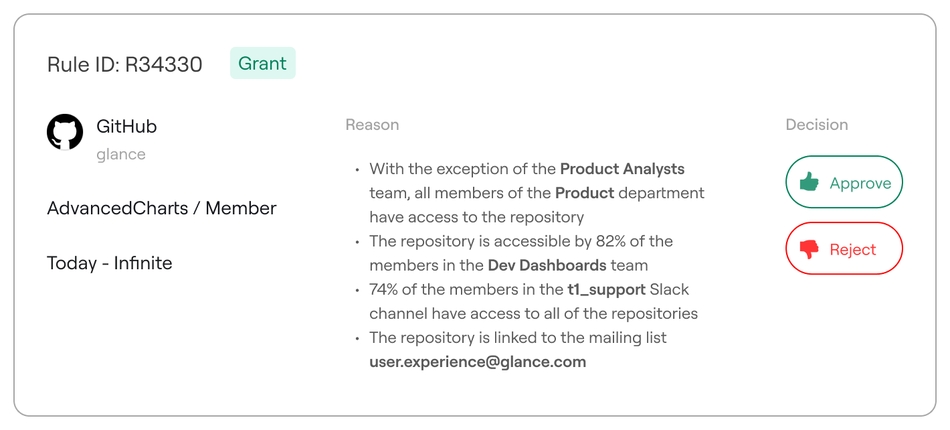Click the Today - Infinite duration

(x=109, y=263)
